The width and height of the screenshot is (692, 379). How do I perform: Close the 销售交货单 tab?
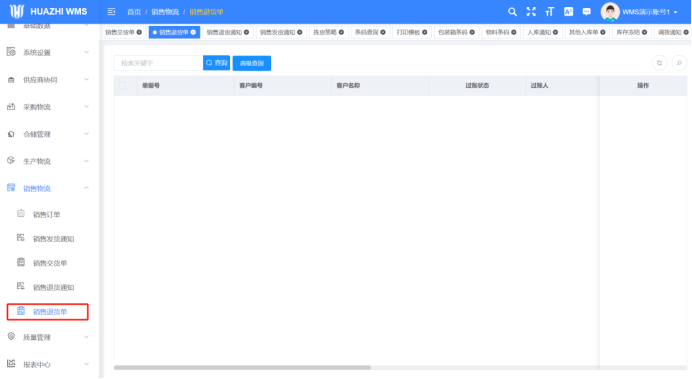pyautogui.click(x=139, y=32)
